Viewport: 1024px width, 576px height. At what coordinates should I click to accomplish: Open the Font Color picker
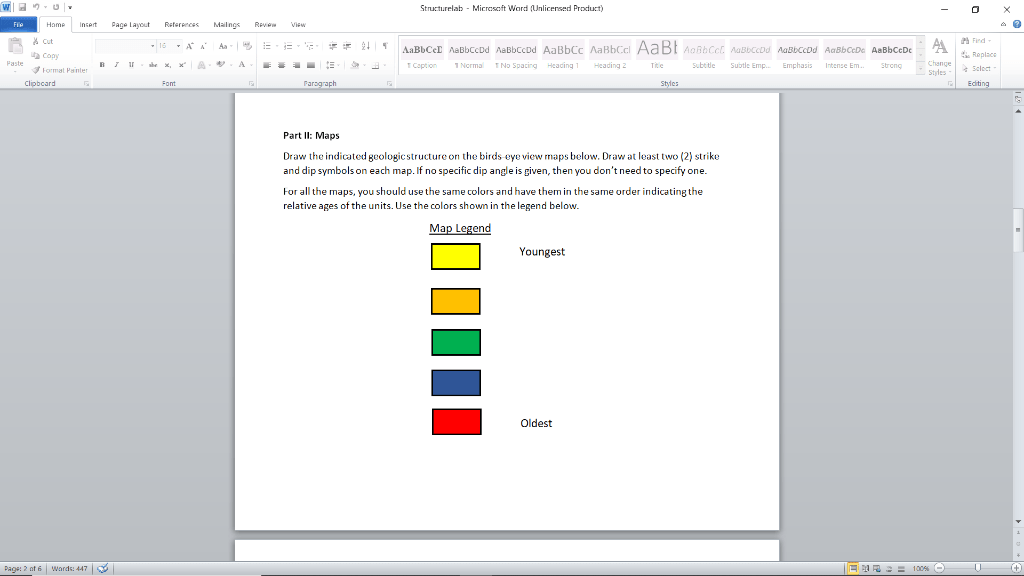click(x=242, y=65)
